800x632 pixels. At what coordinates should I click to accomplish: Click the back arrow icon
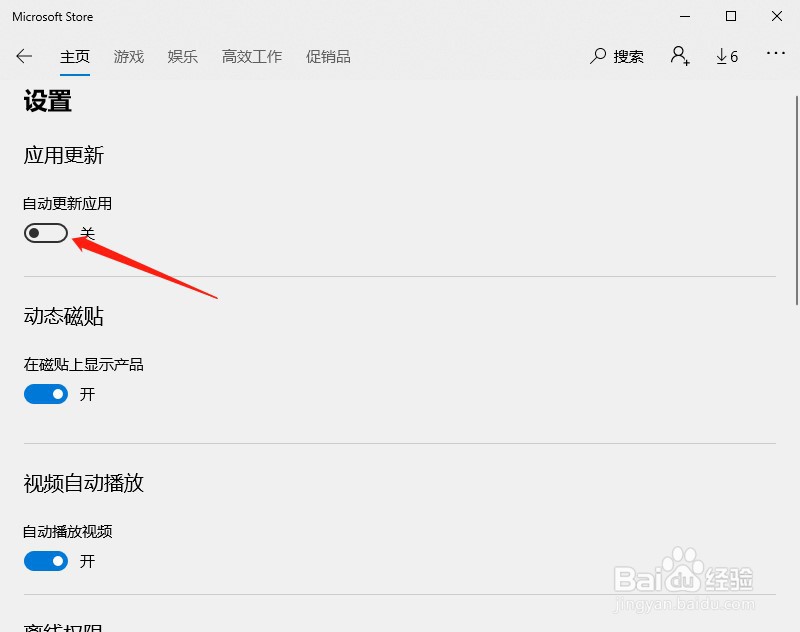point(24,56)
